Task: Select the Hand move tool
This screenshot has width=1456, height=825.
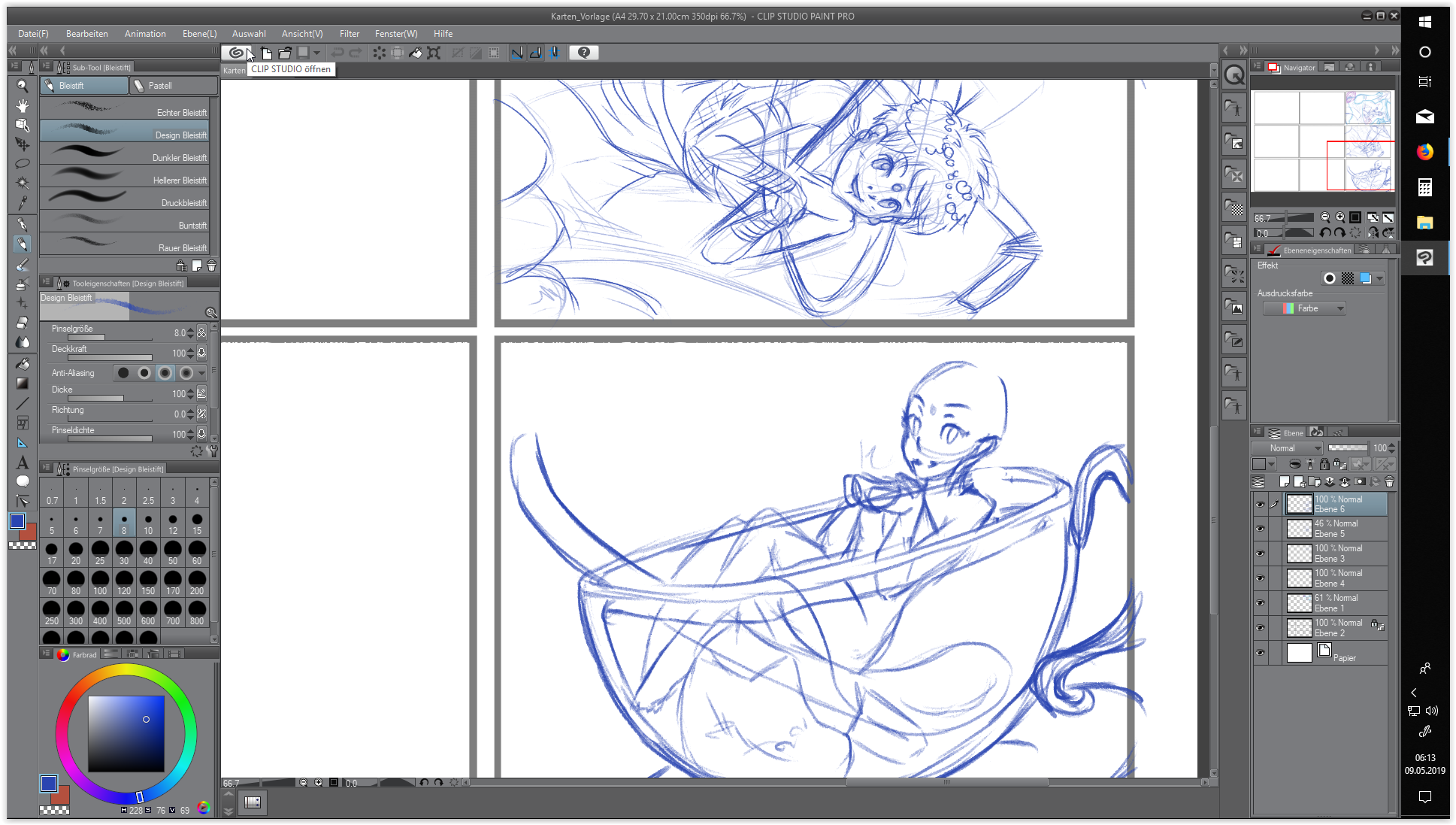Action: click(x=23, y=105)
